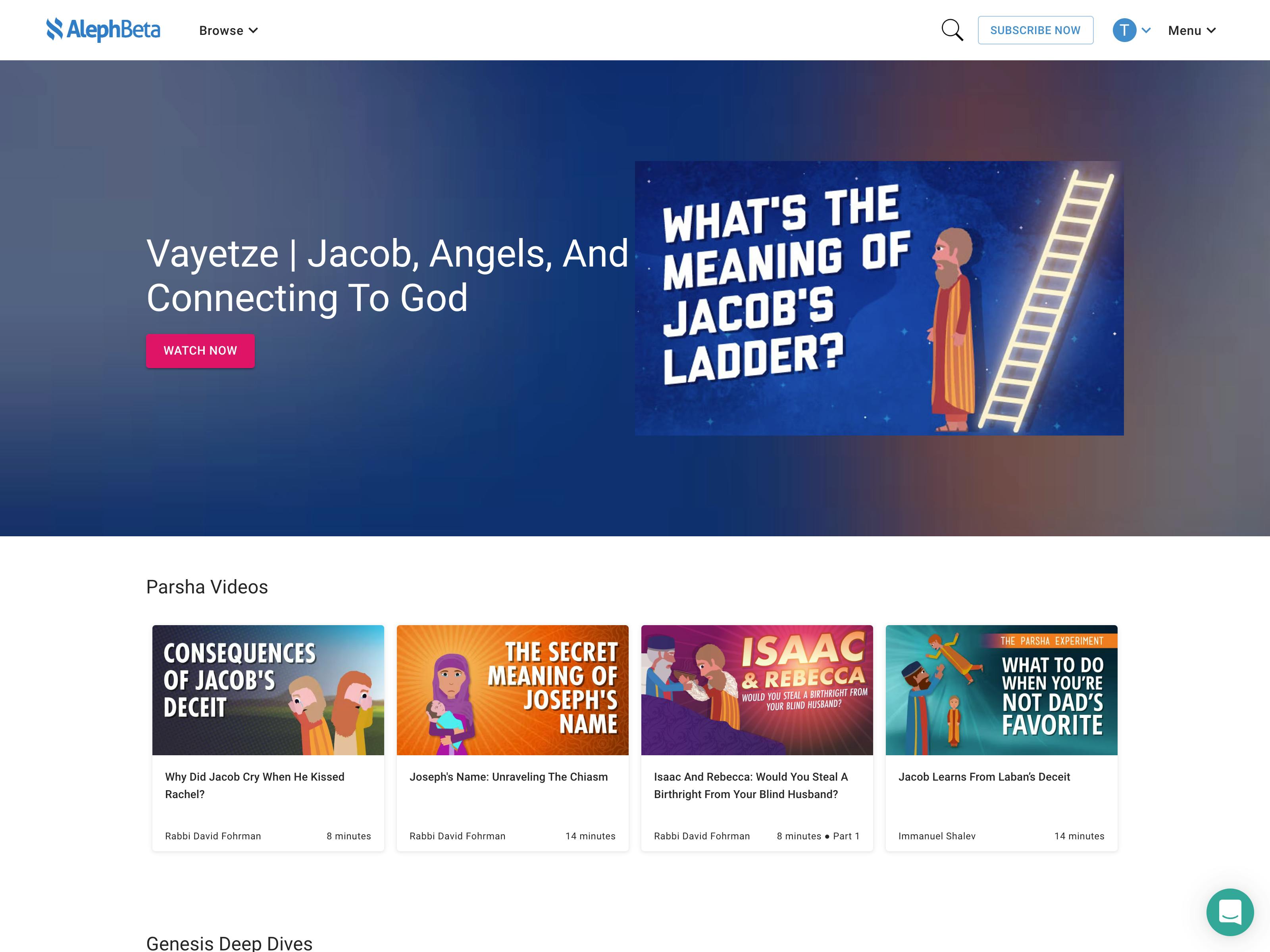Click the user avatar T icon
This screenshot has width=1270, height=952.
[x=1124, y=31]
